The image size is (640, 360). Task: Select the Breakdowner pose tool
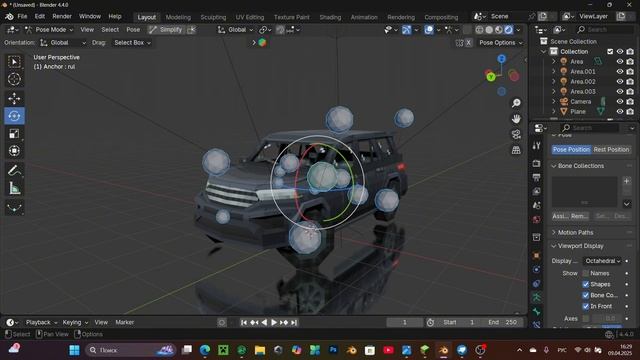coord(14,207)
